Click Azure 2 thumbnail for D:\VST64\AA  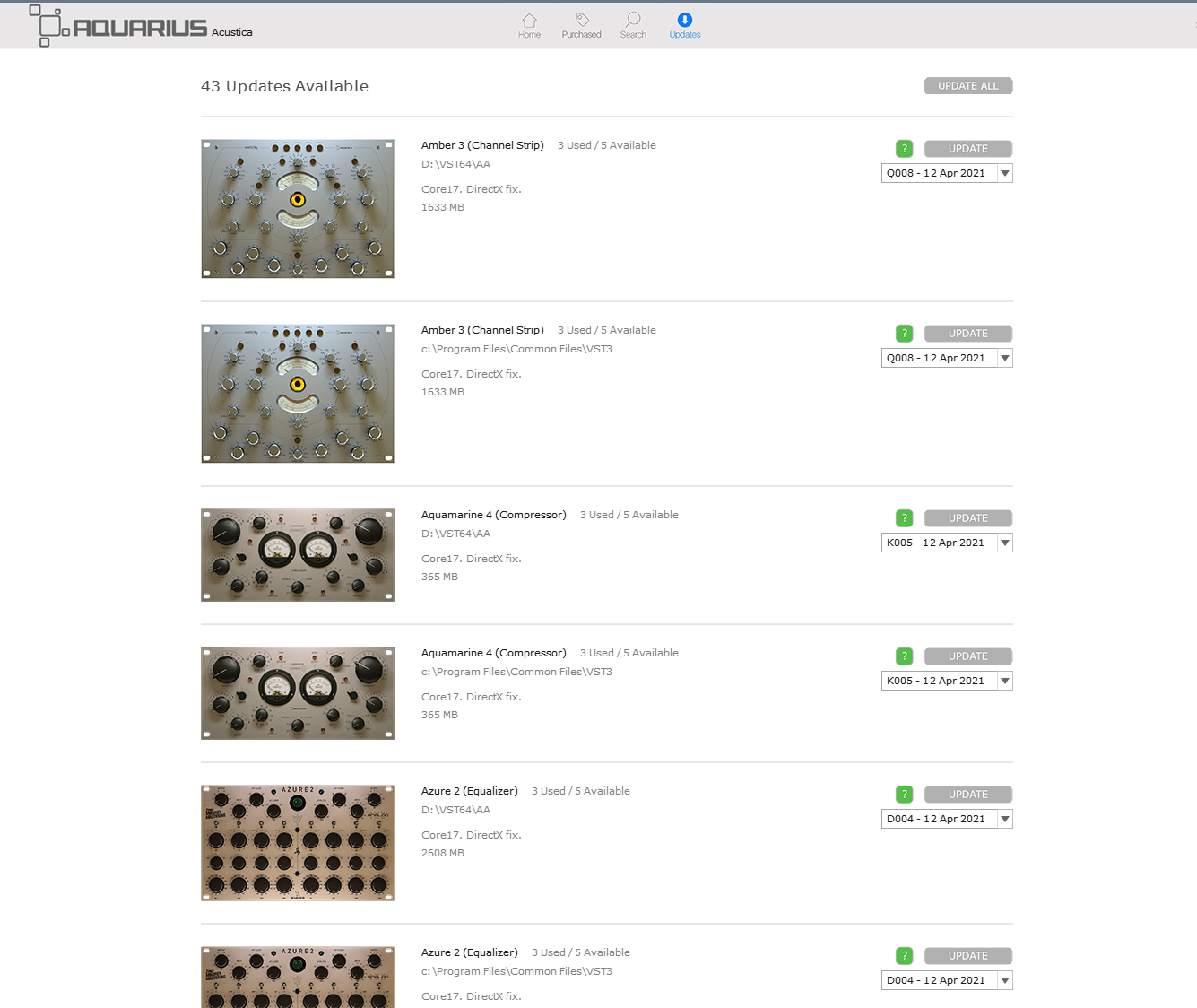click(298, 843)
